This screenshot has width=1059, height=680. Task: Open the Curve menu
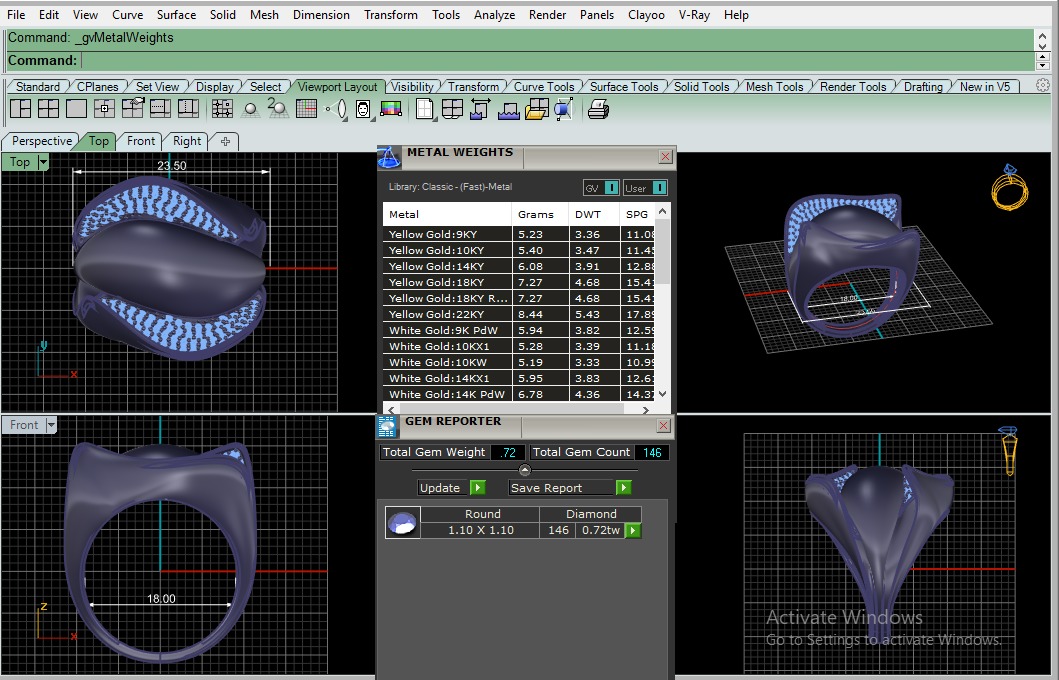tap(128, 15)
